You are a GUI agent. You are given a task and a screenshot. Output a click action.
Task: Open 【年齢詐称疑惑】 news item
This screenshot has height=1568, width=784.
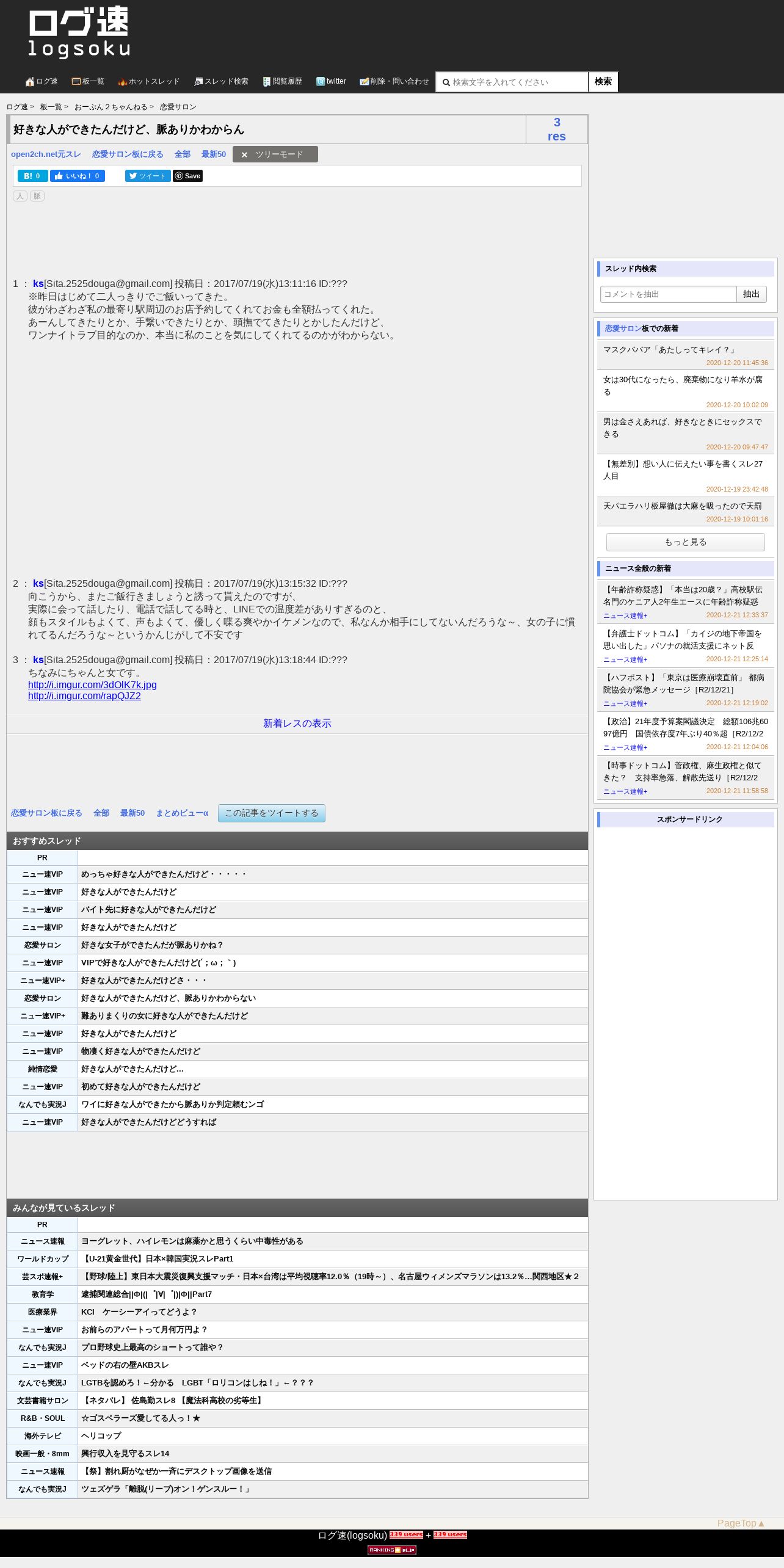[683, 596]
